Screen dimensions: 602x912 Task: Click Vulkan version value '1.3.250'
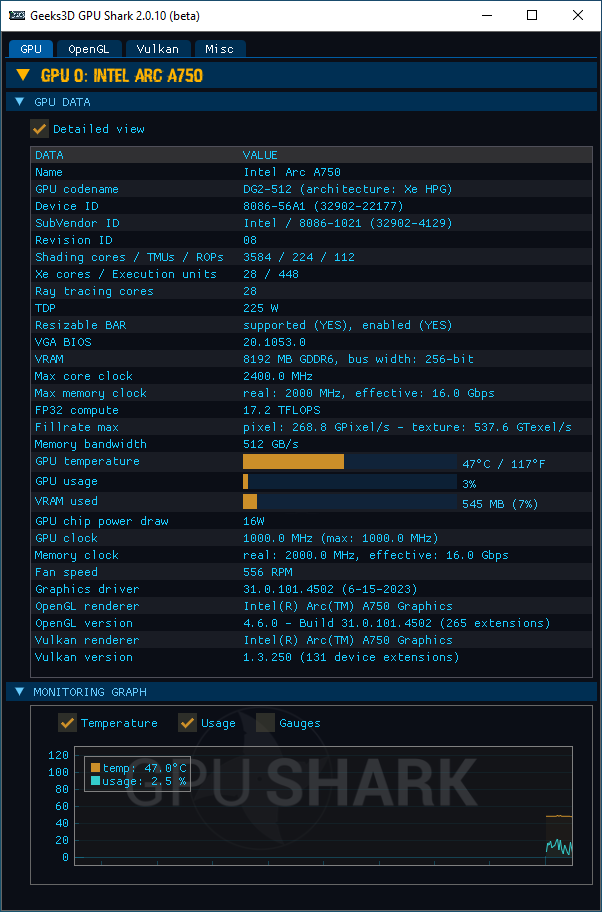(268, 657)
